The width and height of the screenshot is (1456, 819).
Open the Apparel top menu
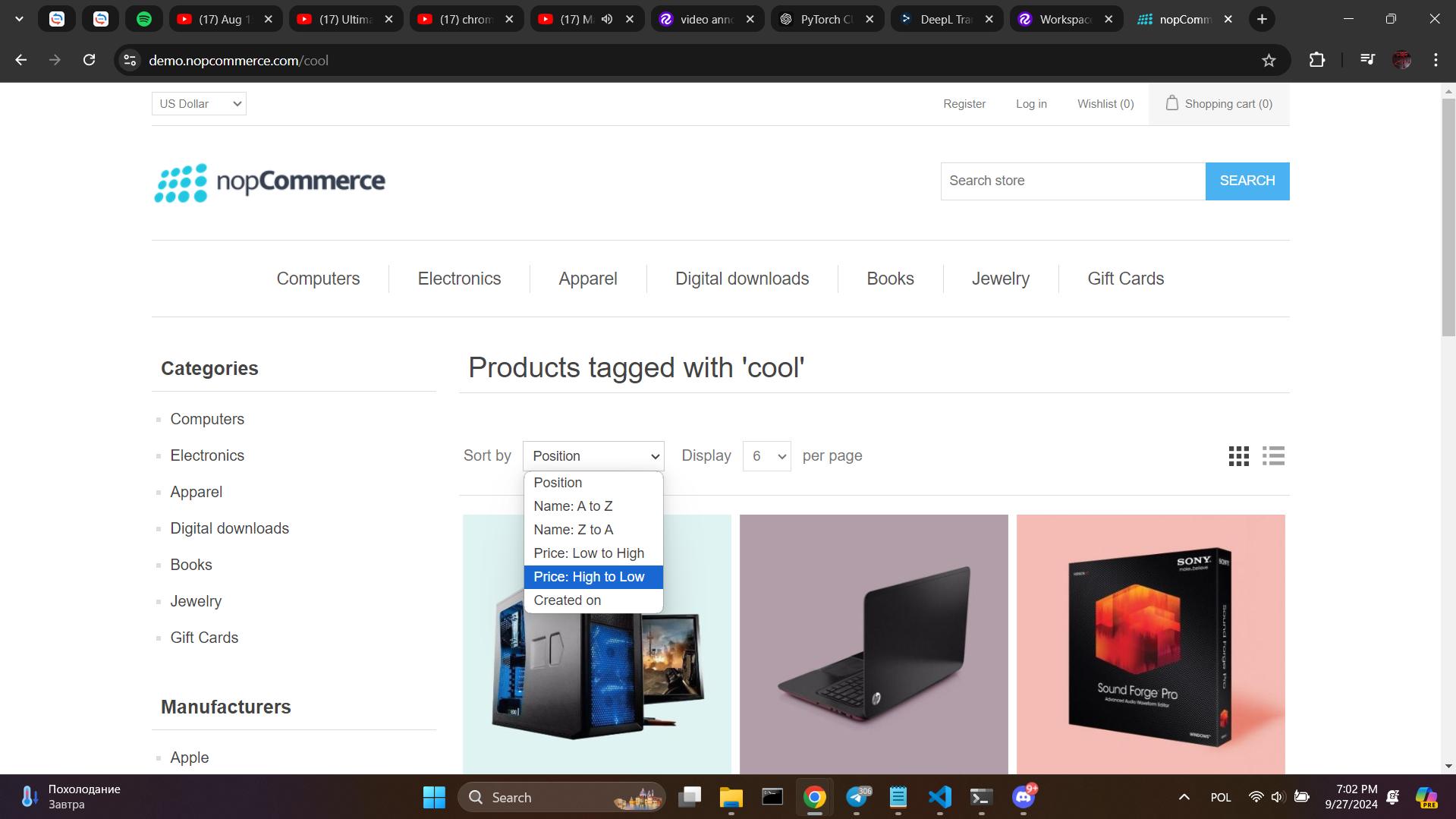[x=588, y=279]
